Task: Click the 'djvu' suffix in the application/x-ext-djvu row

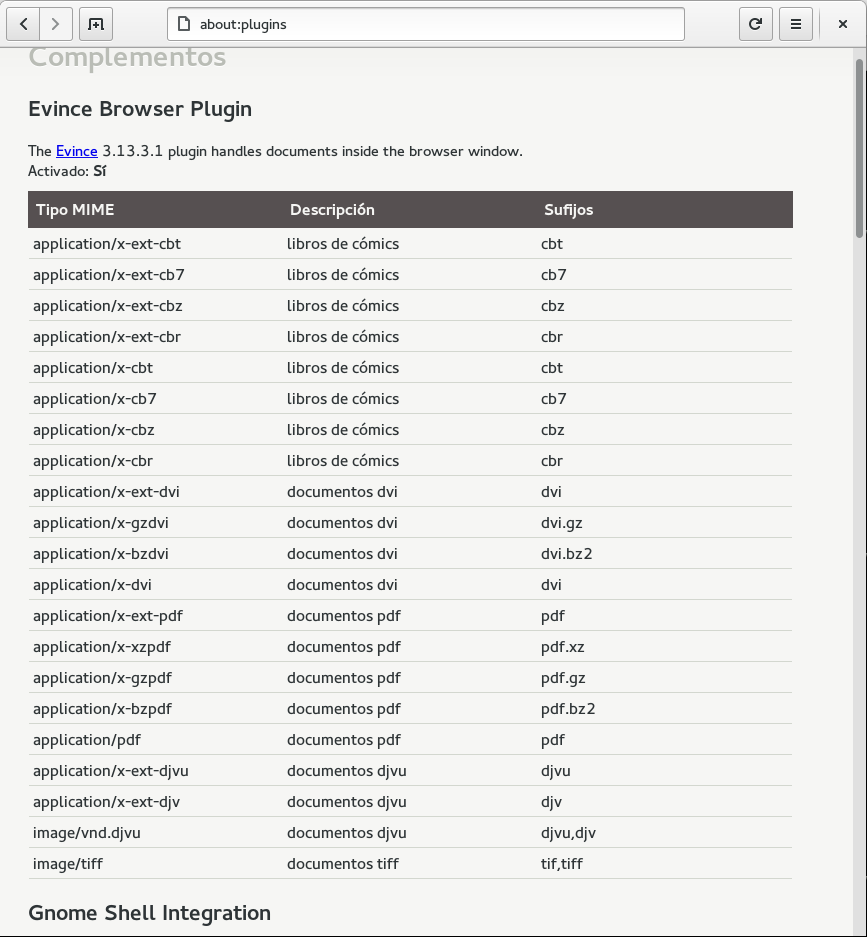Action: point(556,772)
